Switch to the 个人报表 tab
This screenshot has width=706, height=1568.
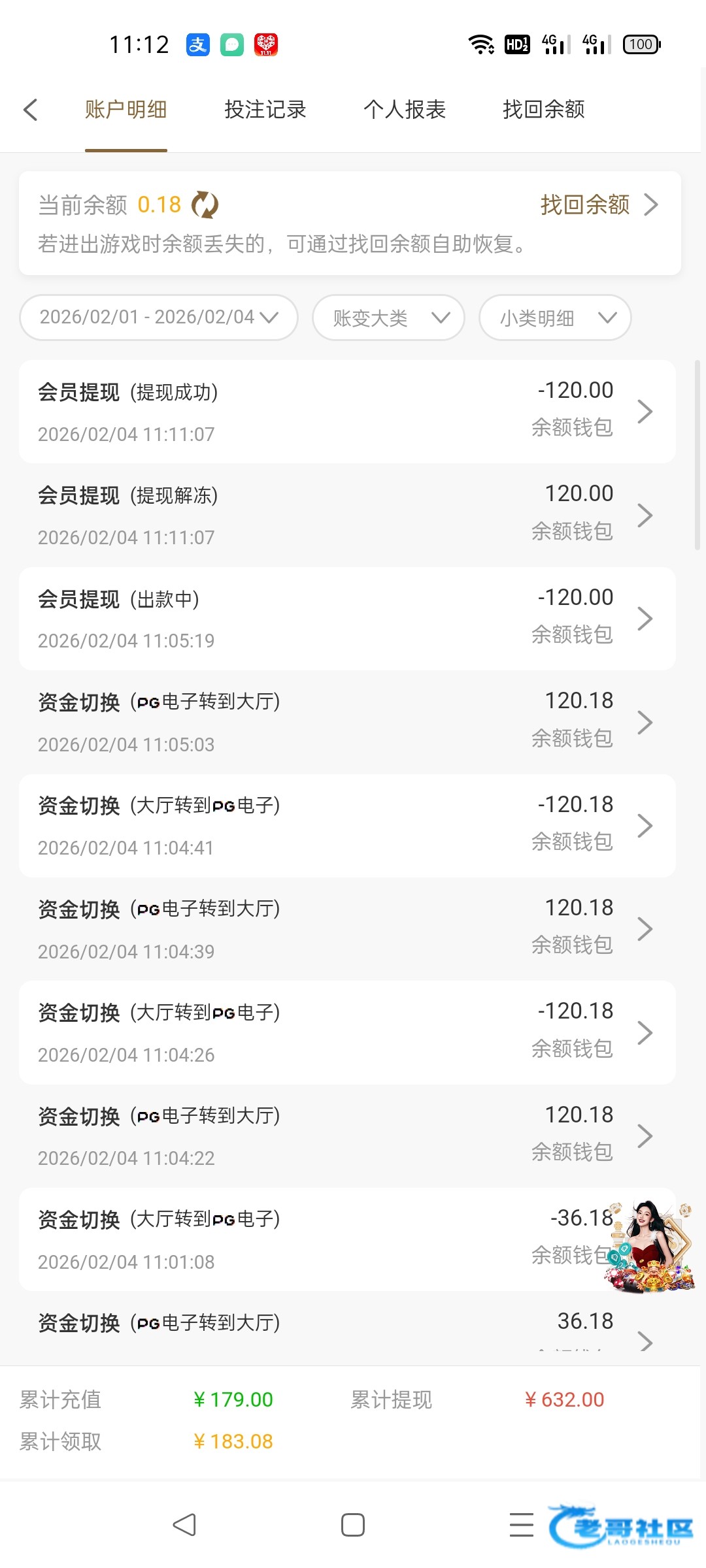(x=405, y=110)
